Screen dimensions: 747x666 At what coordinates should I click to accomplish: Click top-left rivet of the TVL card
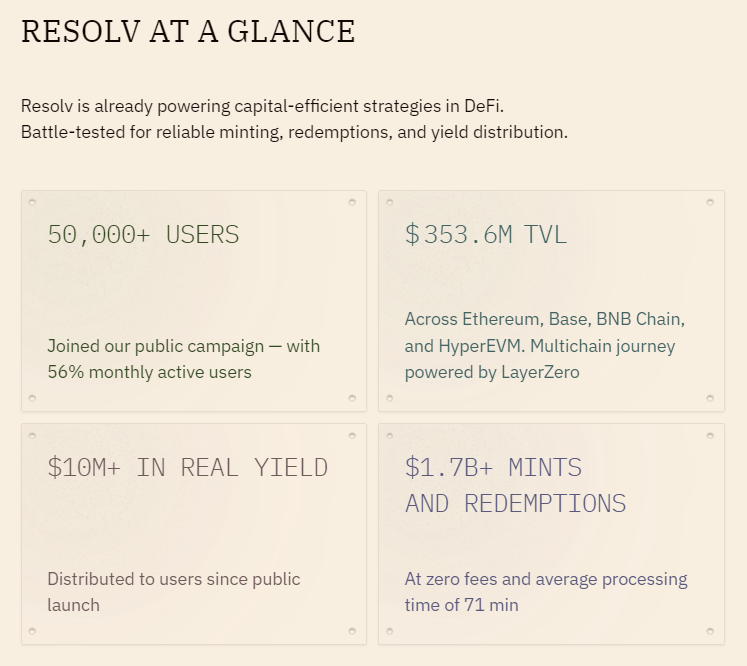pos(390,202)
